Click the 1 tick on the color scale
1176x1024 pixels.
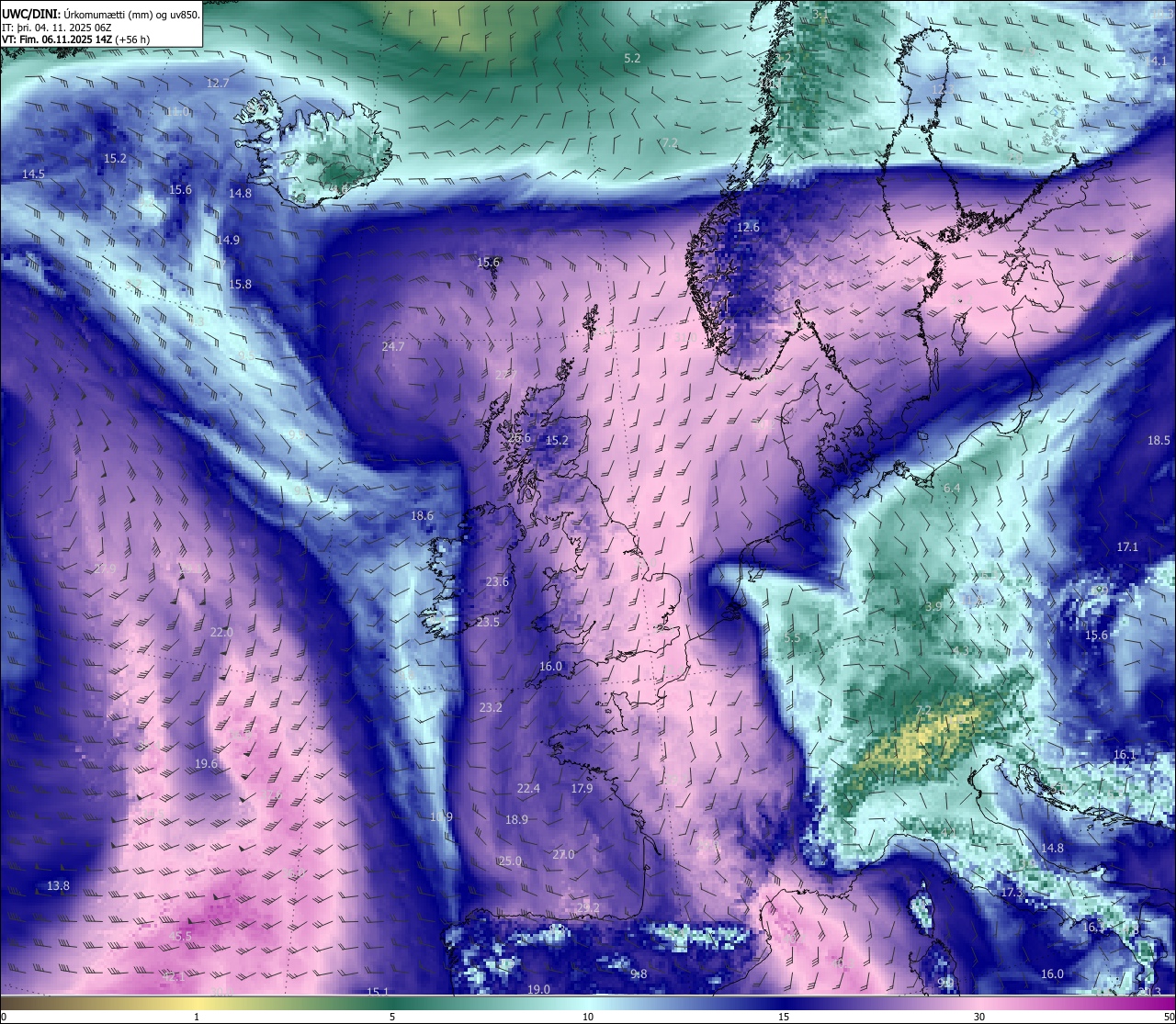[197, 1017]
